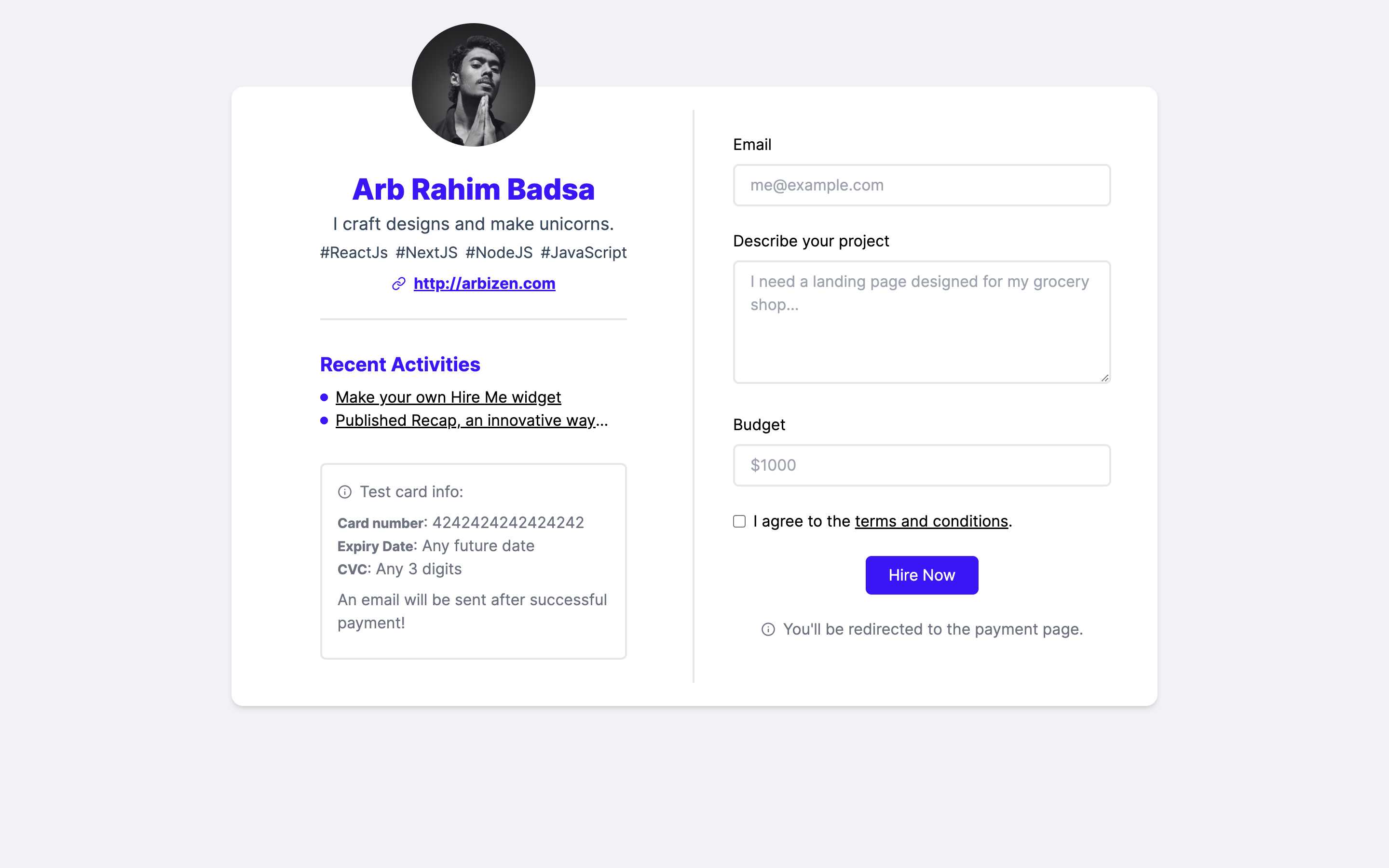Screen dimensions: 1389x868
Task: Click the circular profile photo avatar
Action: [x=473, y=85]
